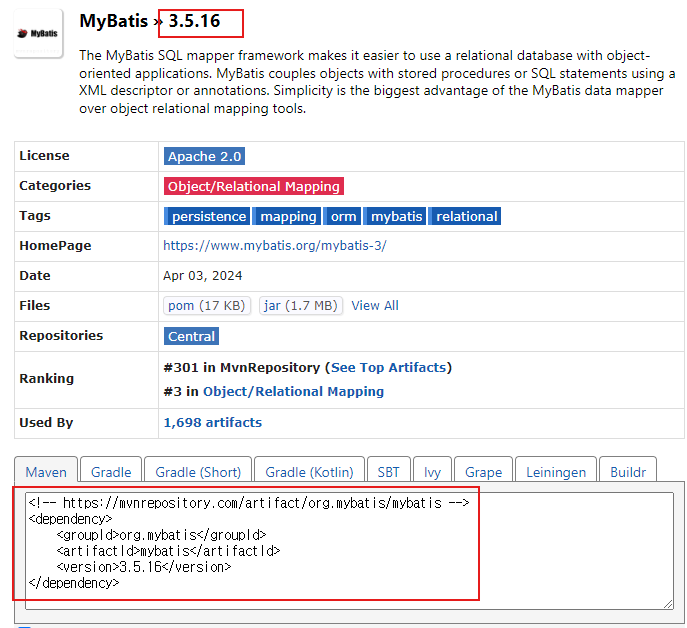Click the HomePage row label
Viewport: 687px width, 628px height.
click(55, 245)
